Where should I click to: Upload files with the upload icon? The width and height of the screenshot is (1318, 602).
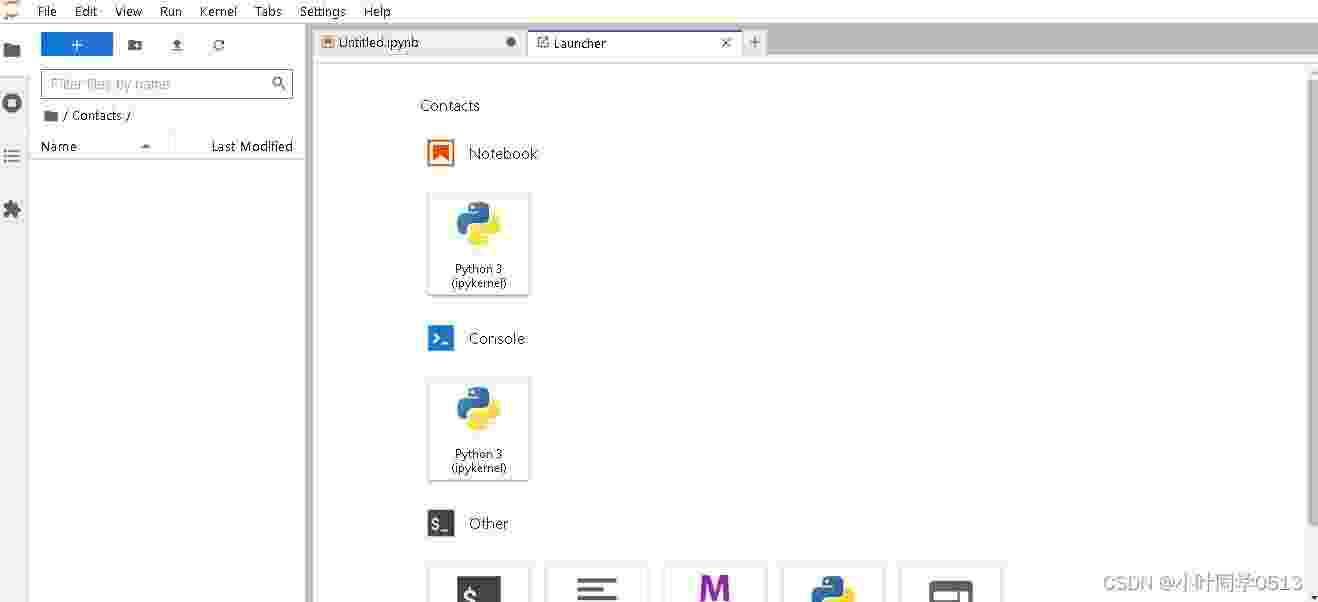point(177,45)
